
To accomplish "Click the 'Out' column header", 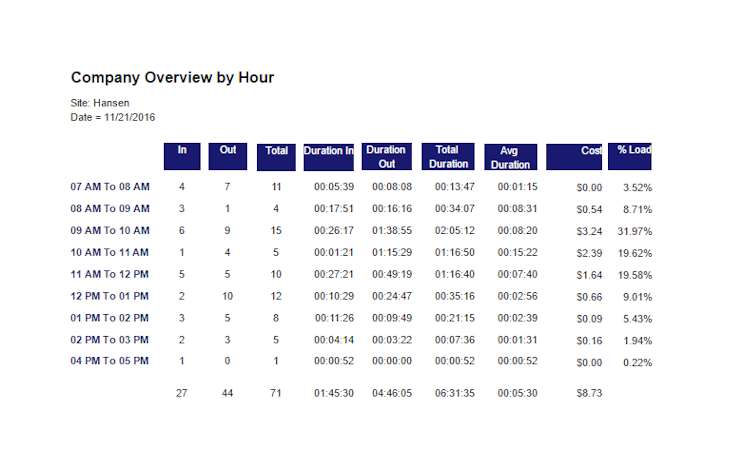I will (228, 156).
